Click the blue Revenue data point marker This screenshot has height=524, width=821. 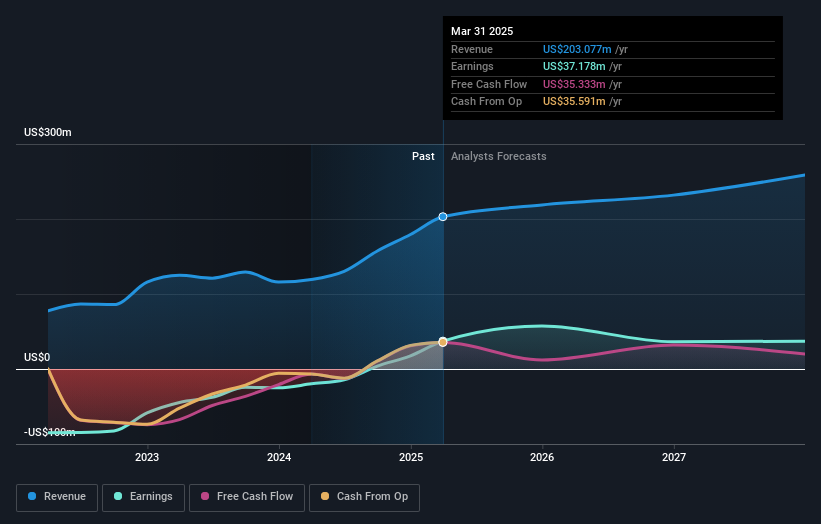(x=443, y=217)
